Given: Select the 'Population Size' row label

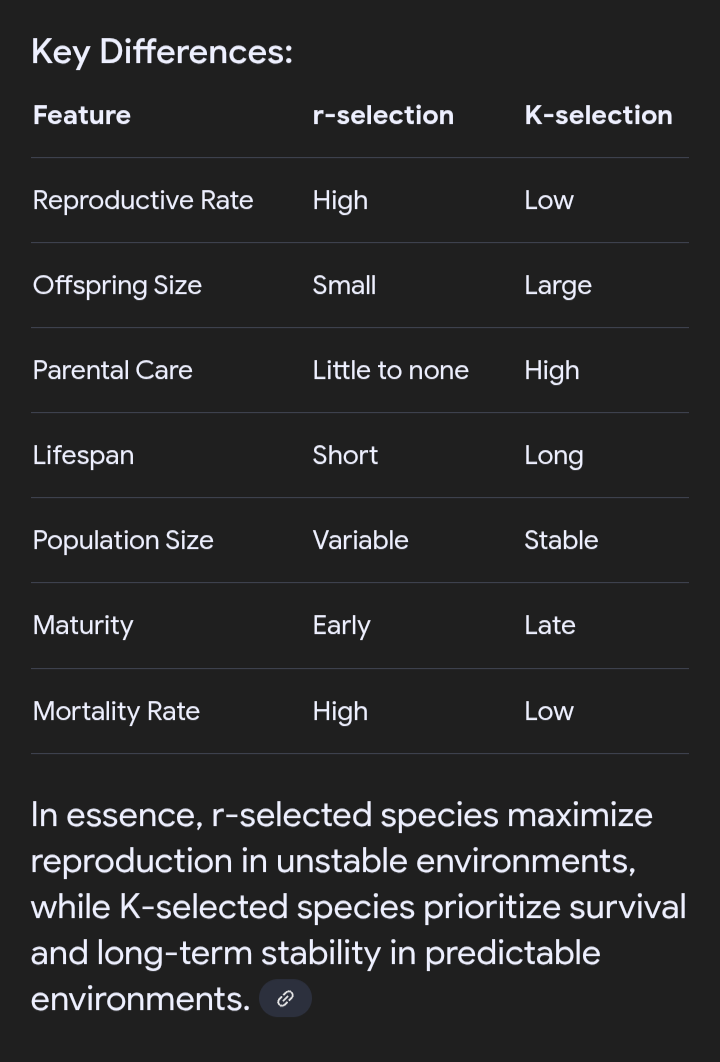Looking at the screenshot, I should click(x=123, y=540).
